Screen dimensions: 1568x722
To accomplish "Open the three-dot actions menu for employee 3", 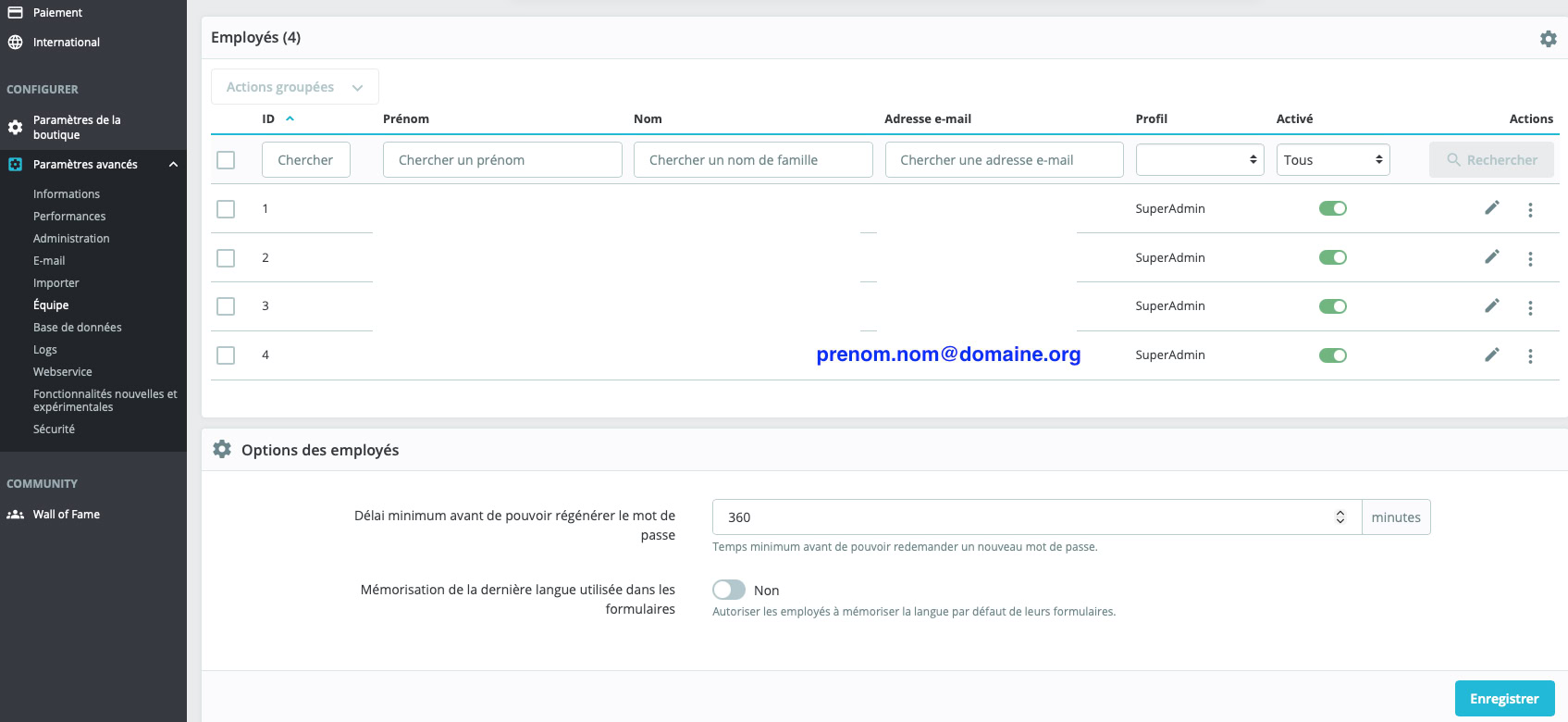I will (x=1530, y=308).
